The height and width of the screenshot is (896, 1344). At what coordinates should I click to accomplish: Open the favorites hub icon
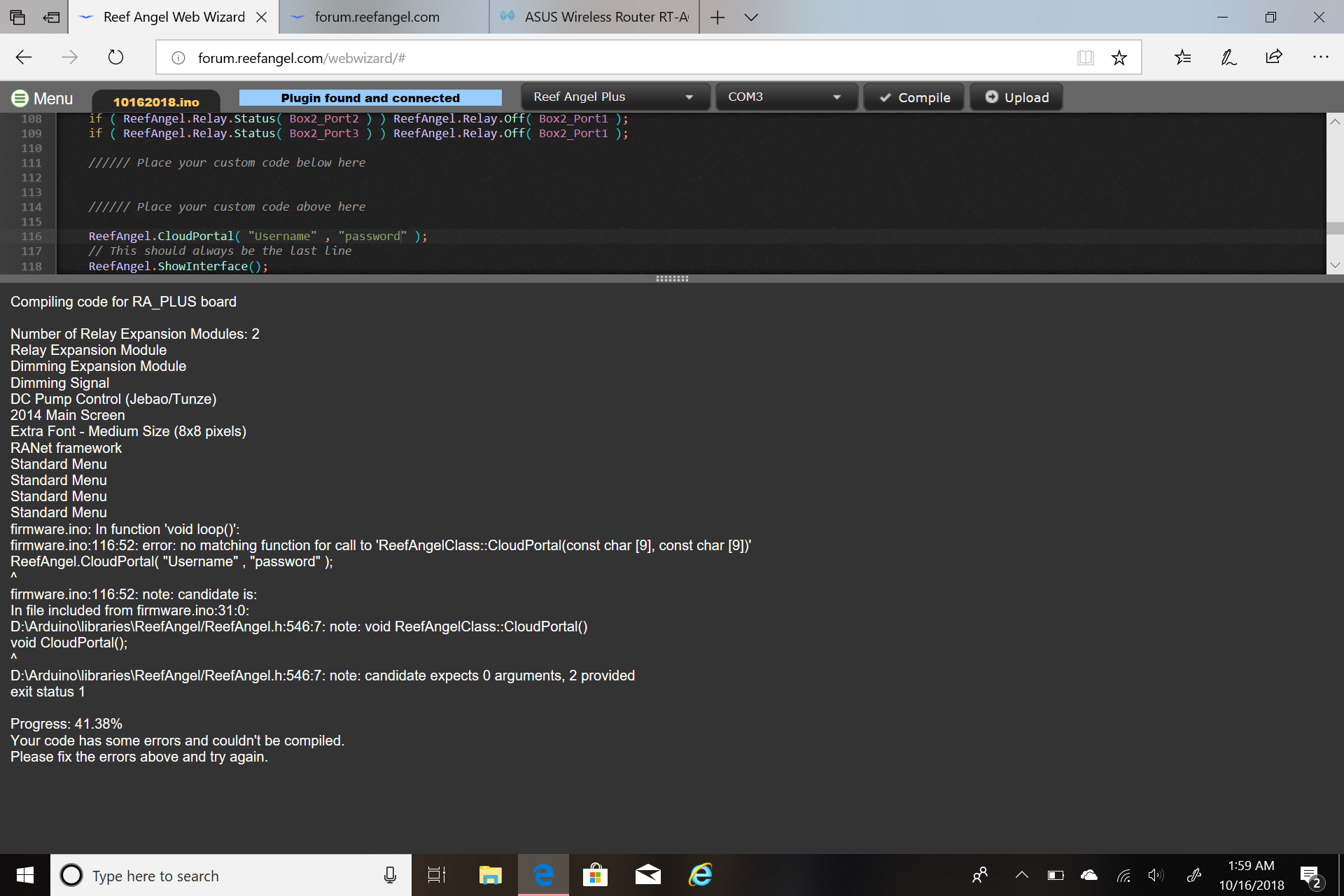[x=1183, y=57]
